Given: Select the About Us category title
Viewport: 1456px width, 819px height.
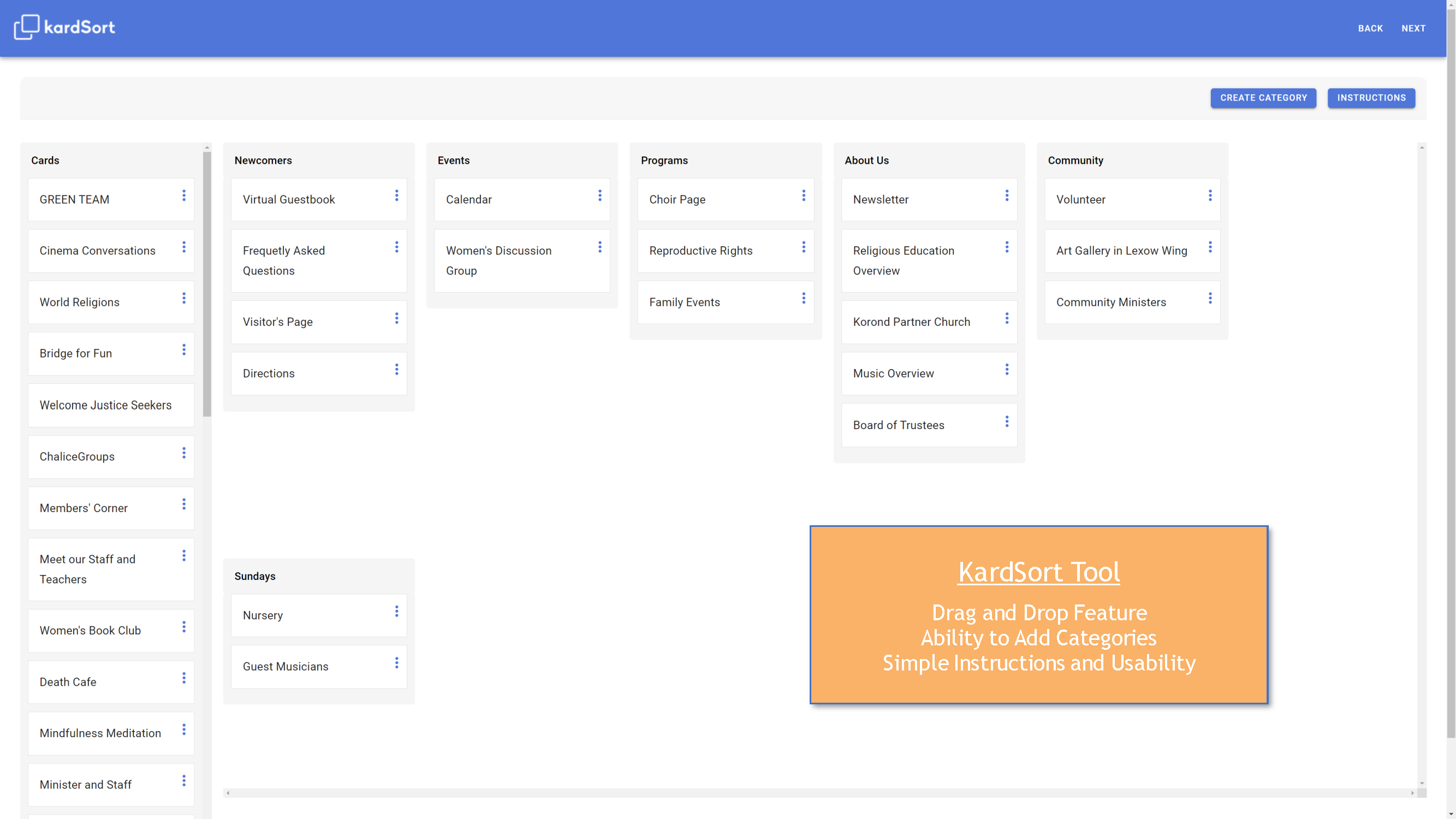Looking at the screenshot, I should 866,161.
